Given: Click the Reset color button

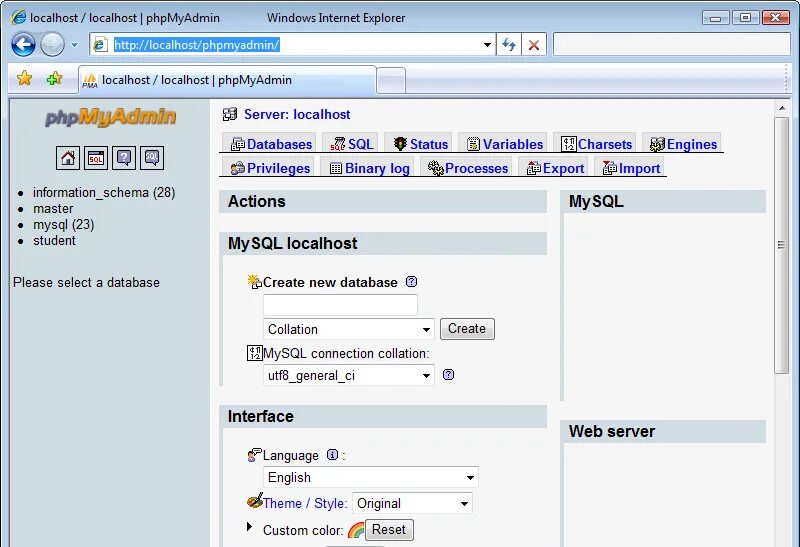Looking at the screenshot, I should click(x=389, y=530).
